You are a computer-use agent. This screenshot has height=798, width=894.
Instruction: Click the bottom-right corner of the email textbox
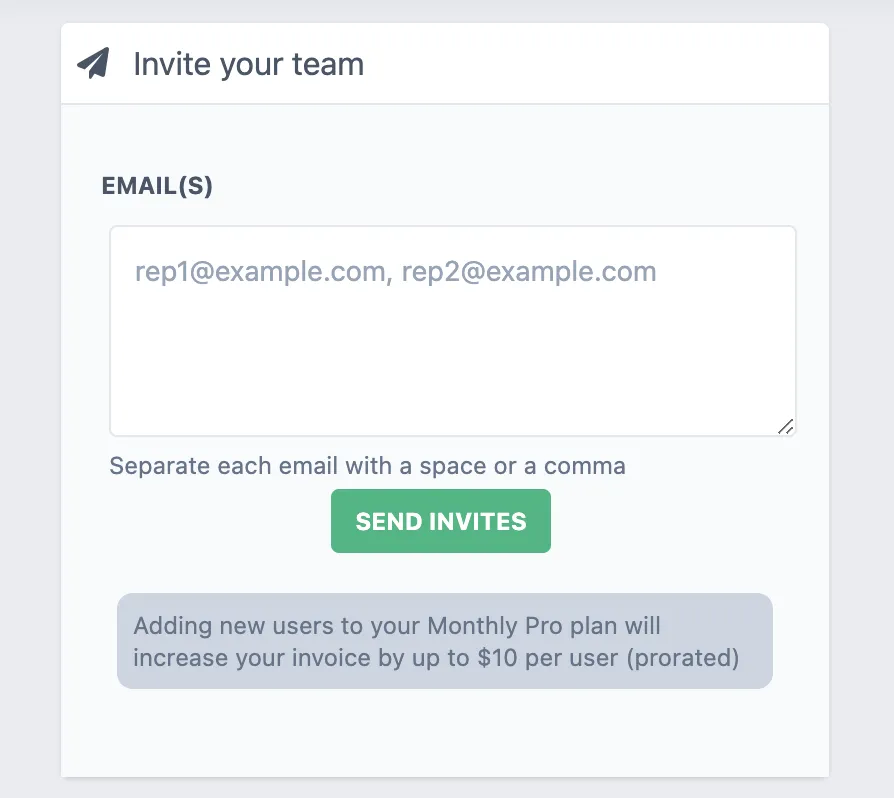(786, 427)
